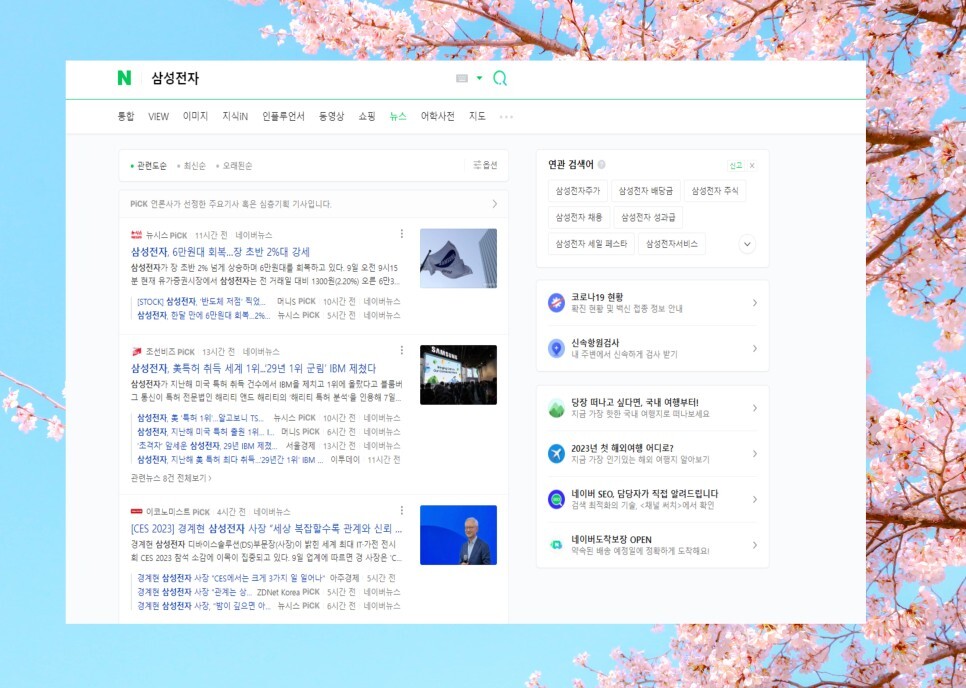This screenshot has height=688, width=966.
Task: Open related article [STOCK] 삼성전자 반도체 저점
Action: click(201, 301)
